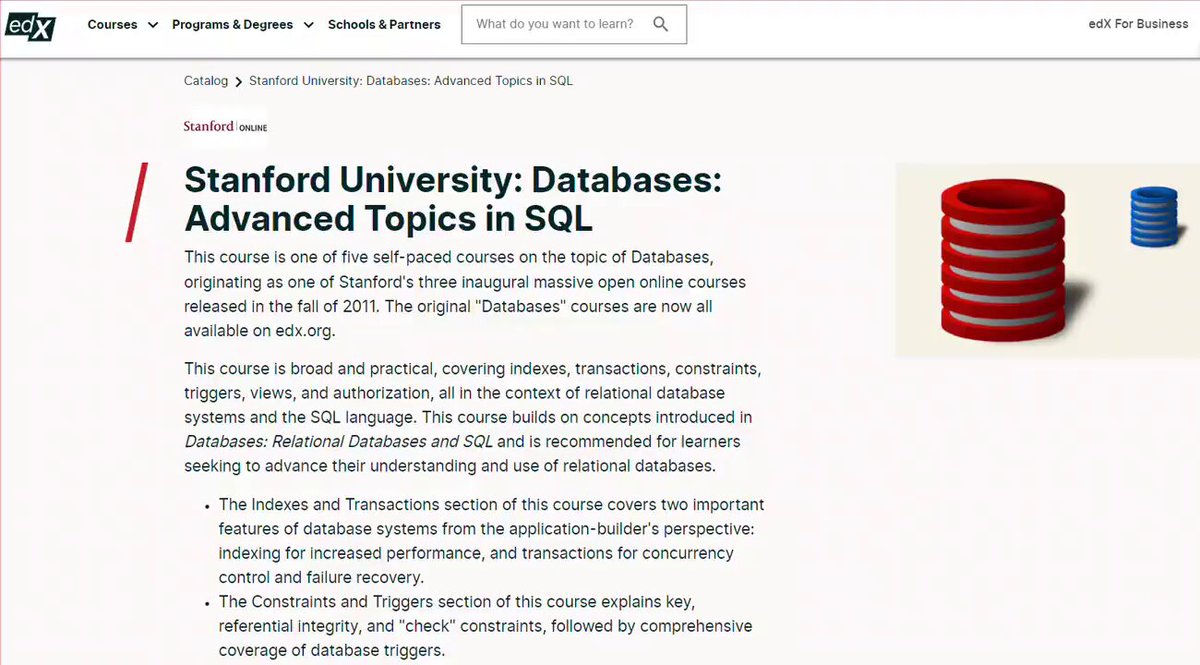Image resolution: width=1200 pixels, height=665 pixels.
Task: Select Schools & Partners in the navigation
Action: (384, 24)
